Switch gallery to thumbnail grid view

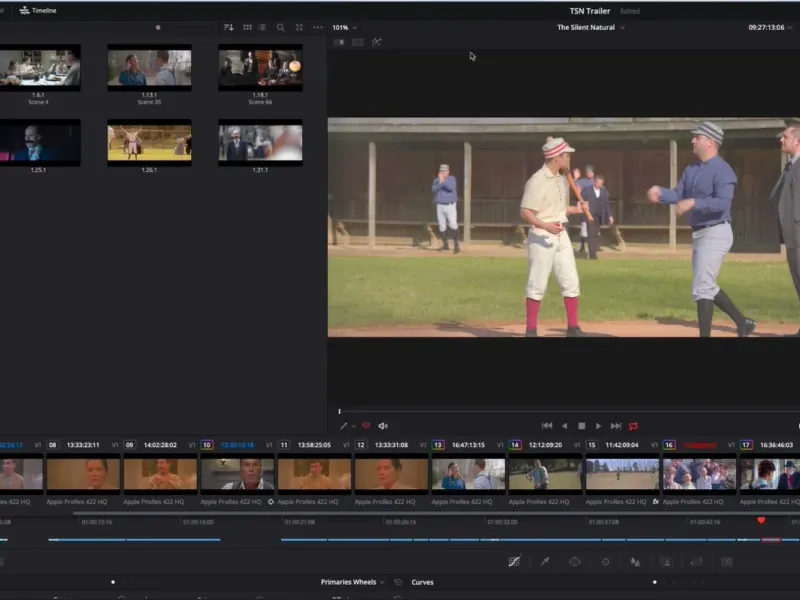pyautogui.click(x=247, y=28)
